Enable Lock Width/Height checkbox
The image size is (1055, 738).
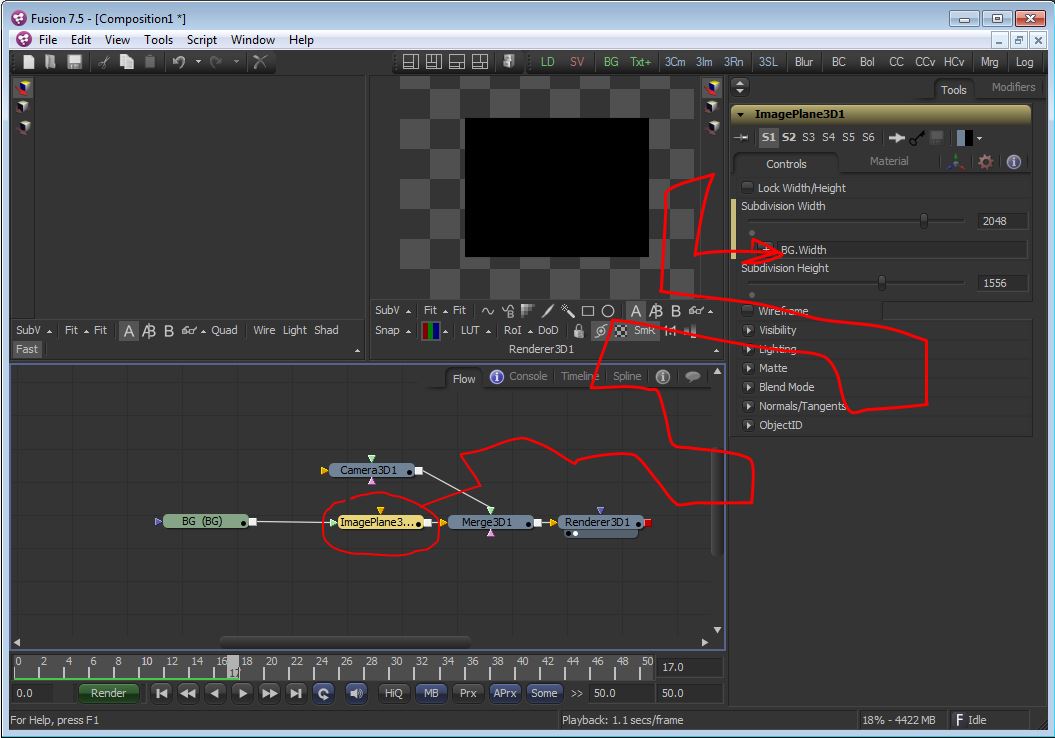[747, 187]
